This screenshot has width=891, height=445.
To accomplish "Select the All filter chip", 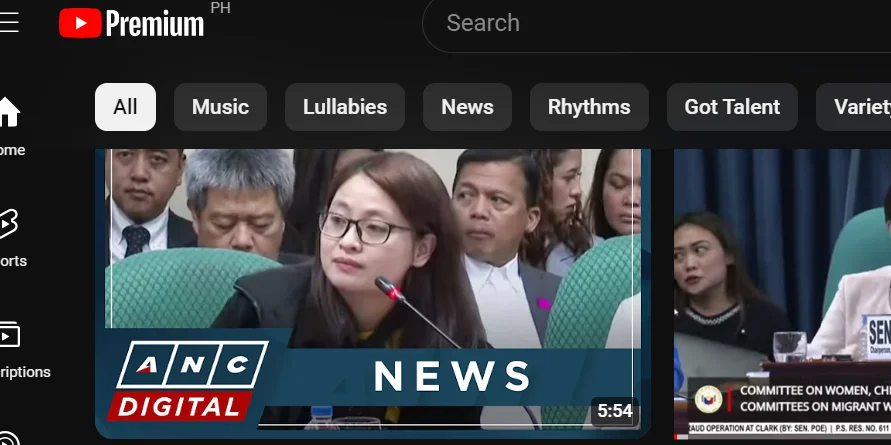I will (125, 107).
